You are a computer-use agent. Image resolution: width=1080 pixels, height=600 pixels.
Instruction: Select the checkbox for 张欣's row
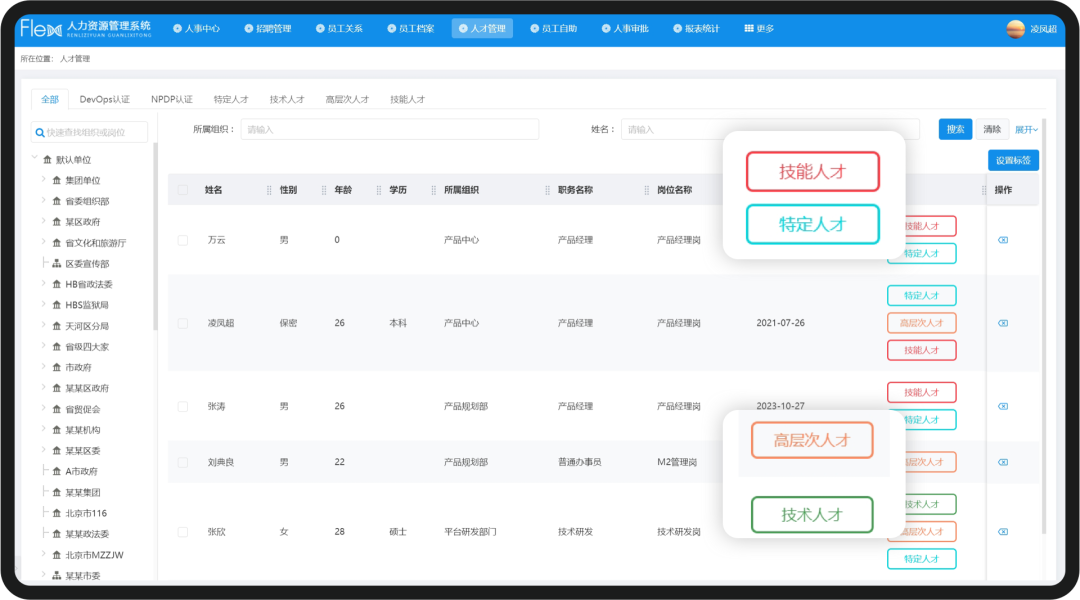click(182, 532)
